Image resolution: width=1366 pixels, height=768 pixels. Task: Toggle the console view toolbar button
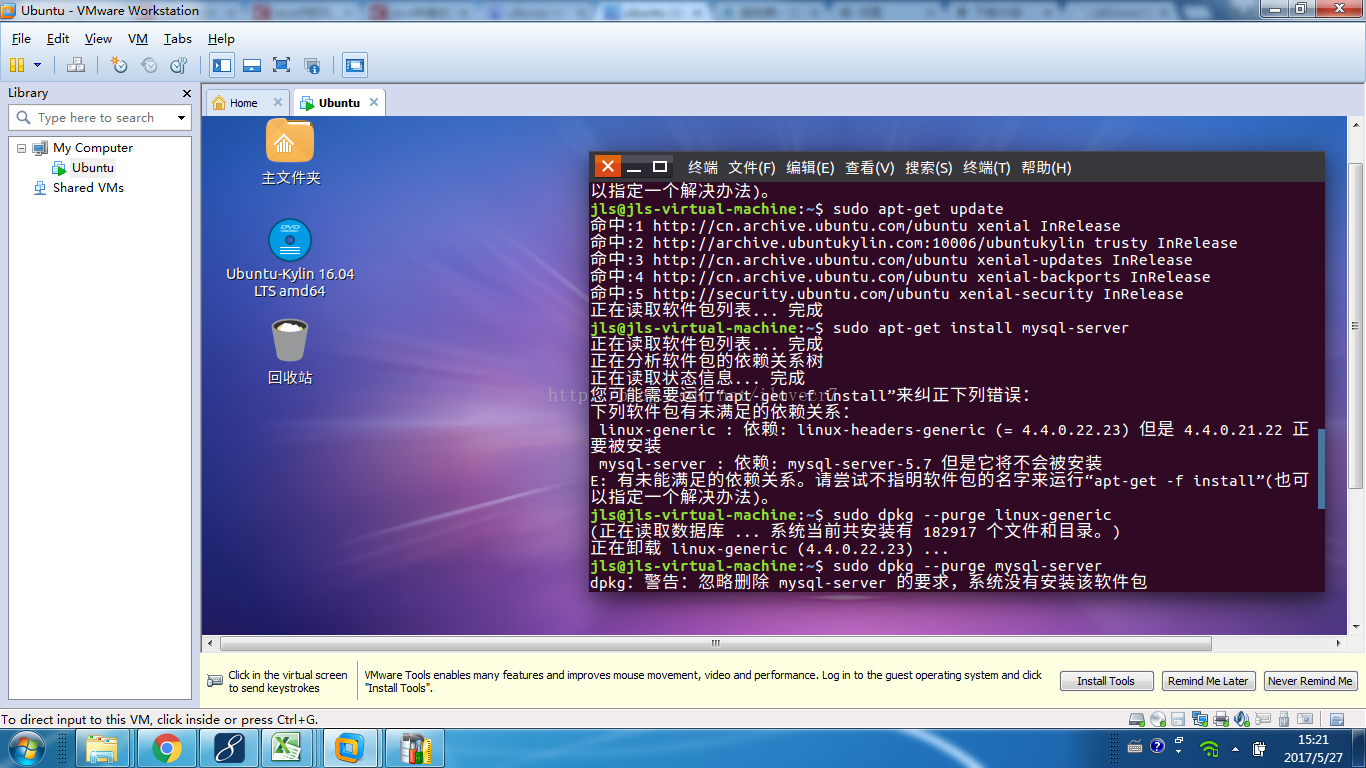tap(355, 65)
